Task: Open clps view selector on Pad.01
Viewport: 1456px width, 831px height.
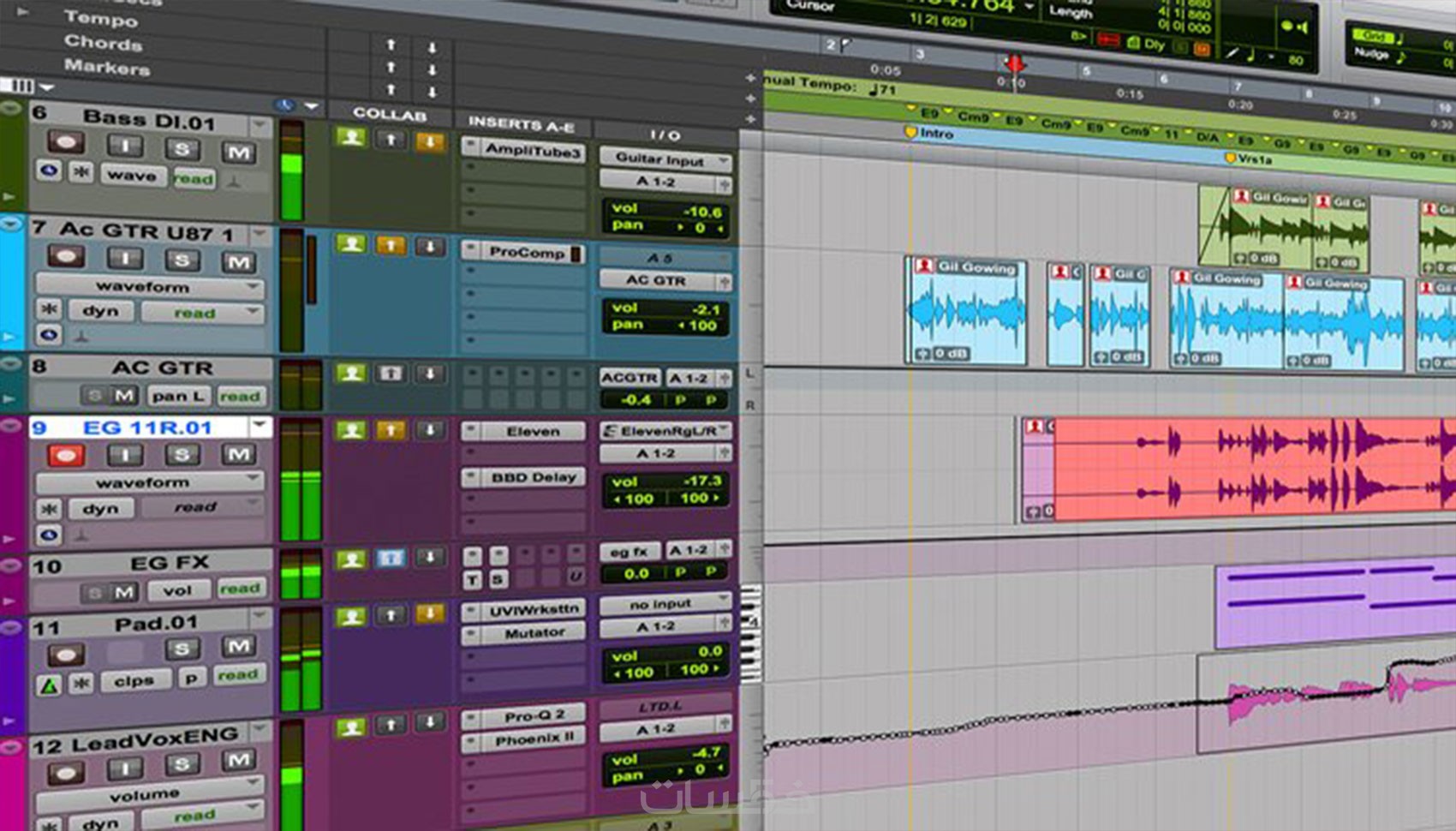Action: pyautogui.click(x=134, y=682)
